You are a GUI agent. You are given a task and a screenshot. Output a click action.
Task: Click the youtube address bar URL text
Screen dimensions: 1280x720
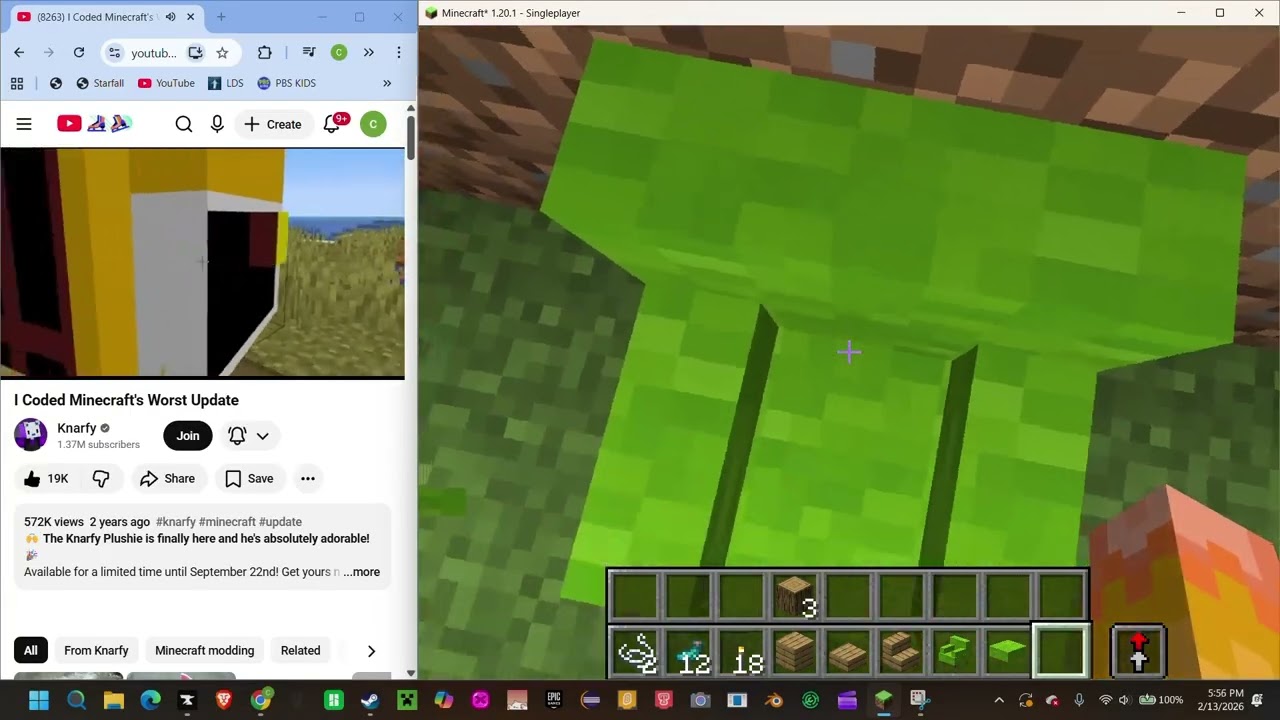[154, 53]
